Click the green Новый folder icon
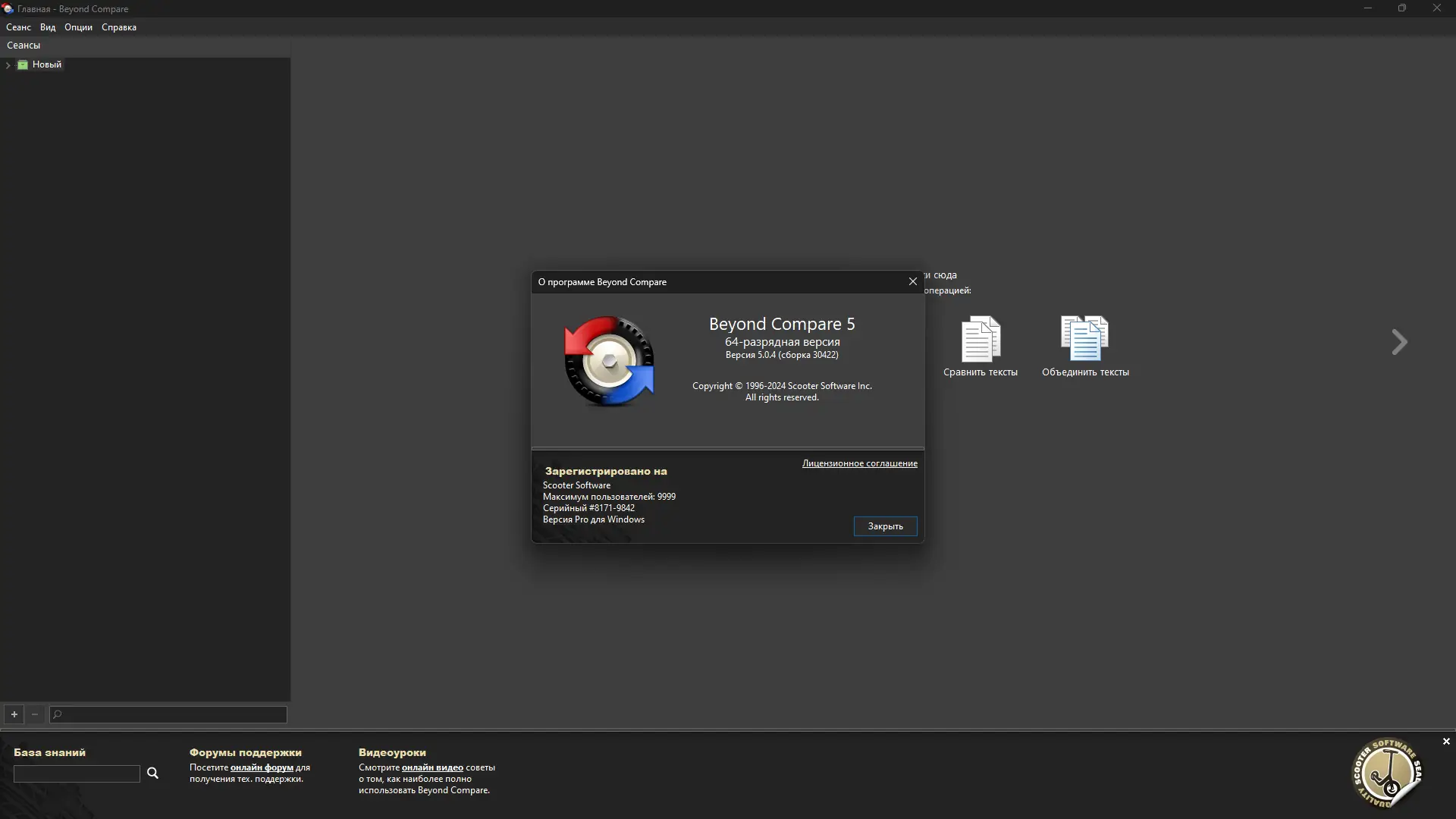This screenshot has width=1456, height=819. pos(23,64)
